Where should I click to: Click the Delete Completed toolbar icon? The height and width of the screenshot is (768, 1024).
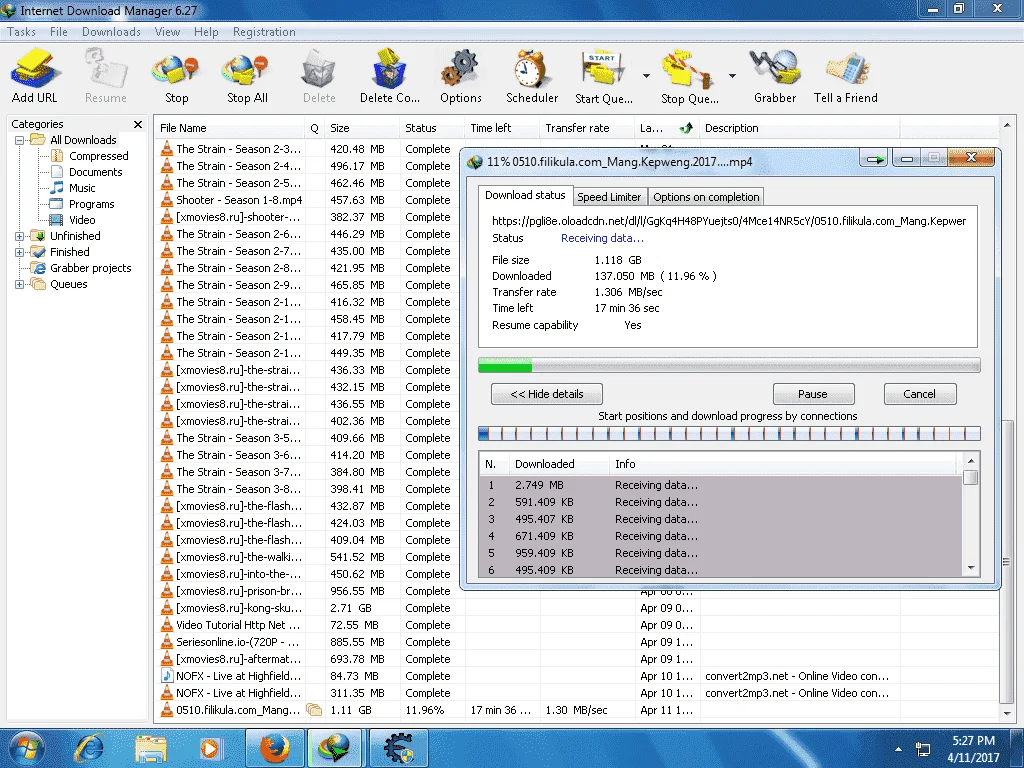(x=389, y=75)
